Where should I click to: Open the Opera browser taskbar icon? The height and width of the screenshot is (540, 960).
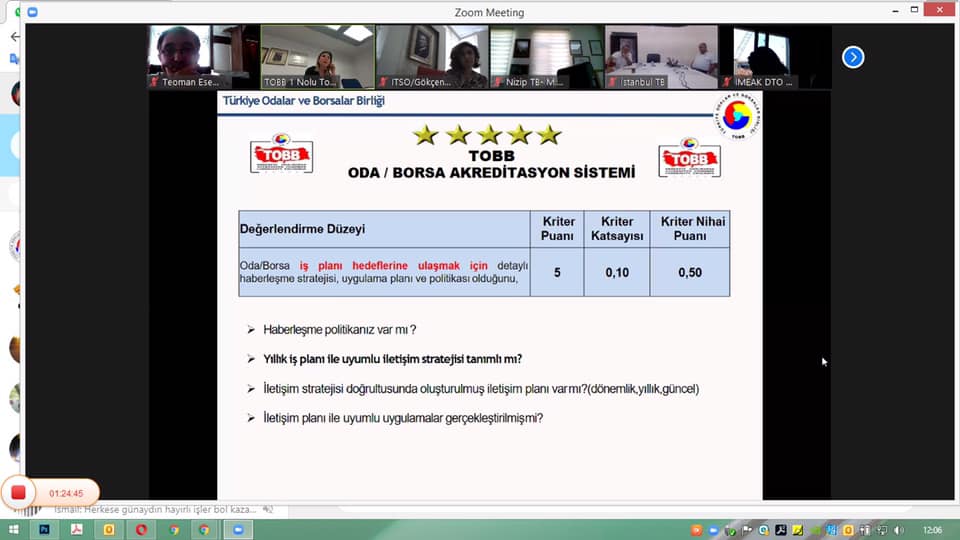pyautogui.click(x=141, y=529)
